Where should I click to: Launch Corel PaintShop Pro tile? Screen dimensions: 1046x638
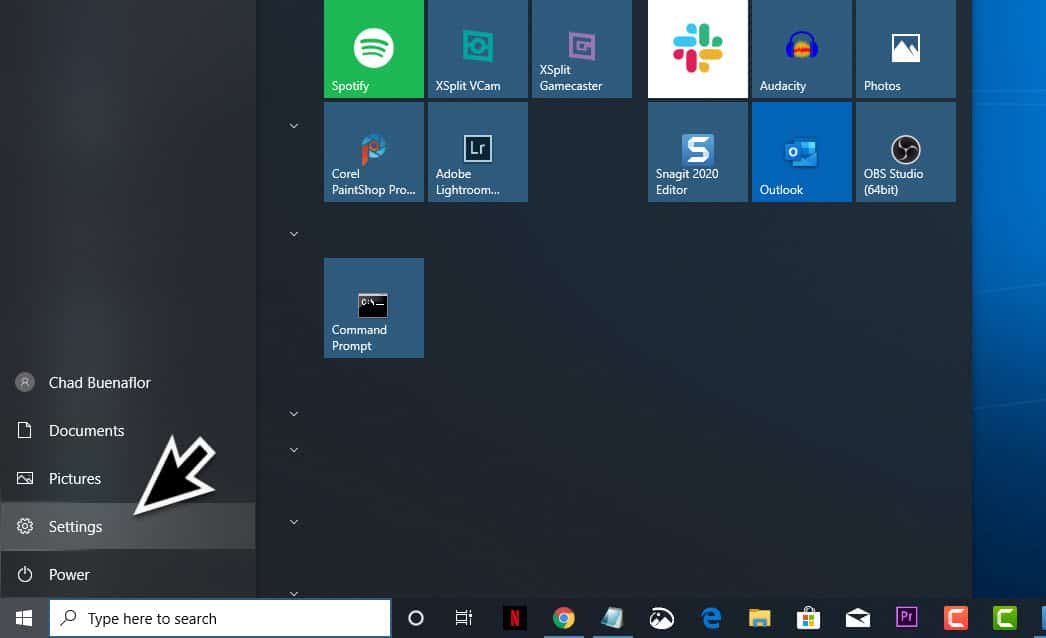374,152
